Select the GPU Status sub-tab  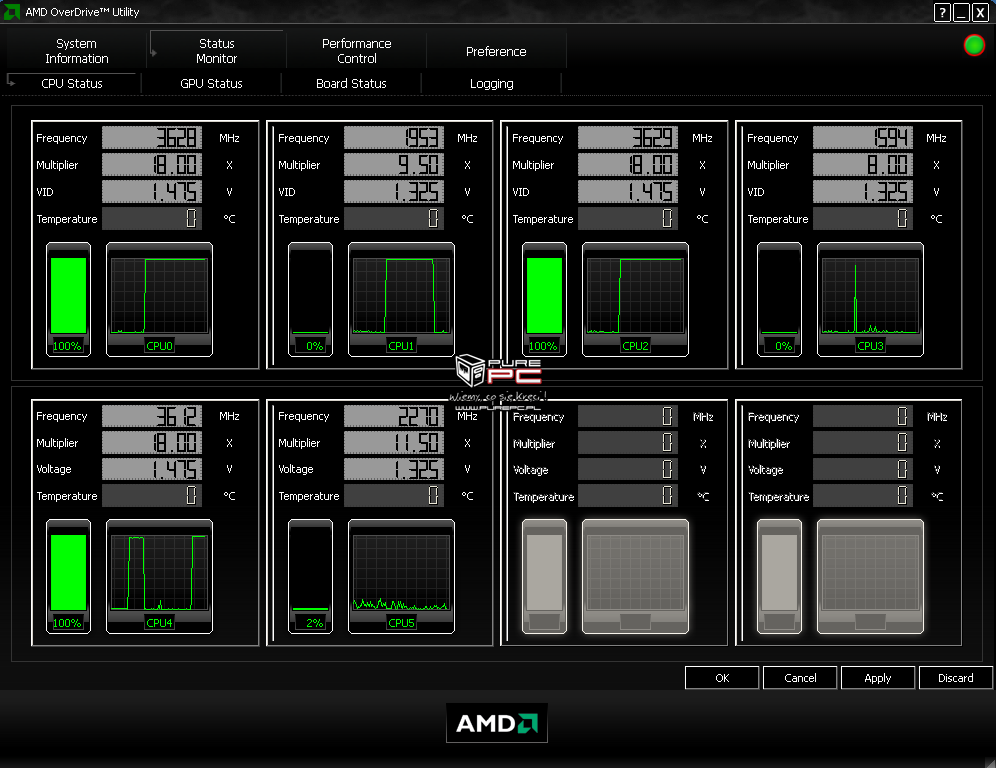click(x=212, y=83)
